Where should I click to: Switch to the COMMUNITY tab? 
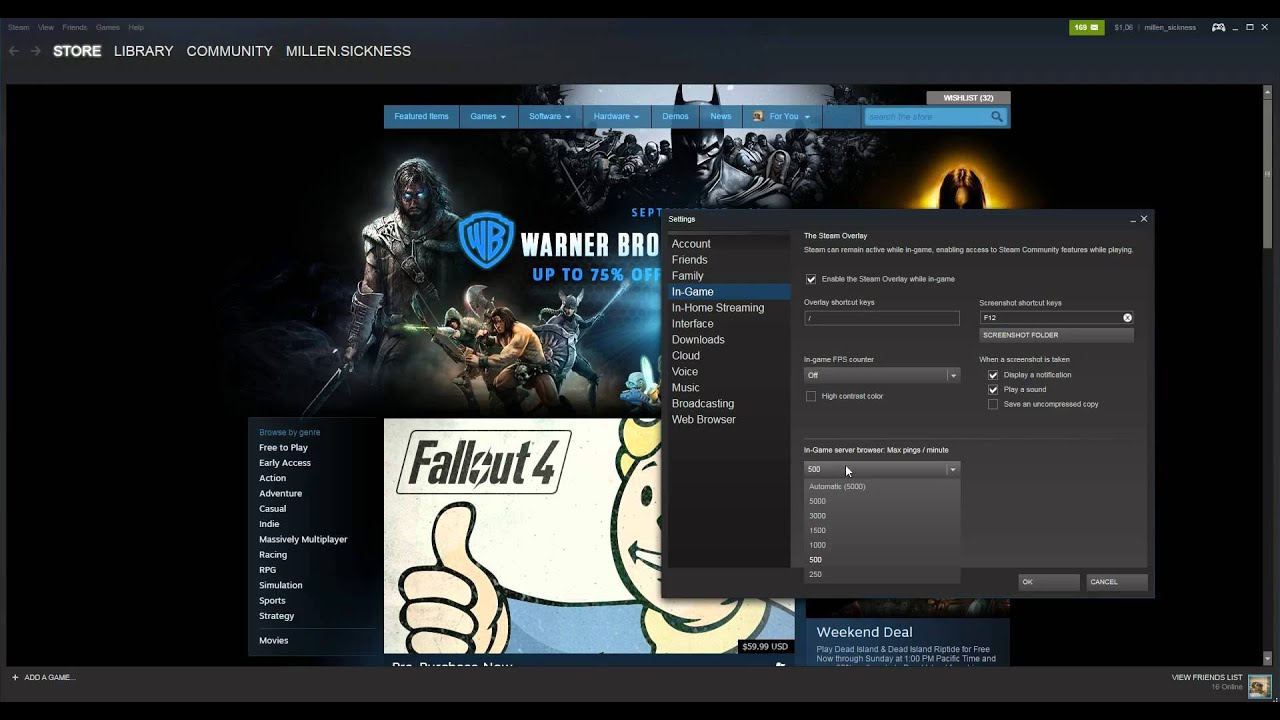229,51
